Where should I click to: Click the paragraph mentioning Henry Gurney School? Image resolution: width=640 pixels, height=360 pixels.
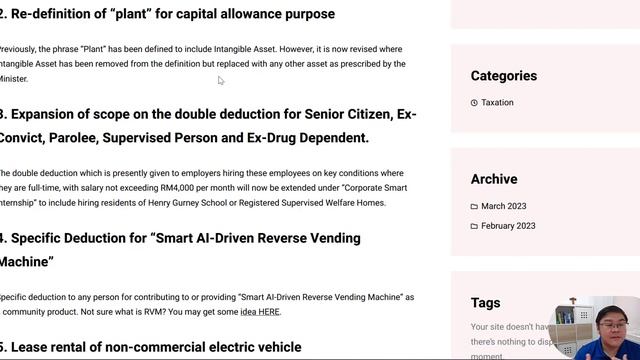point(204,188)
